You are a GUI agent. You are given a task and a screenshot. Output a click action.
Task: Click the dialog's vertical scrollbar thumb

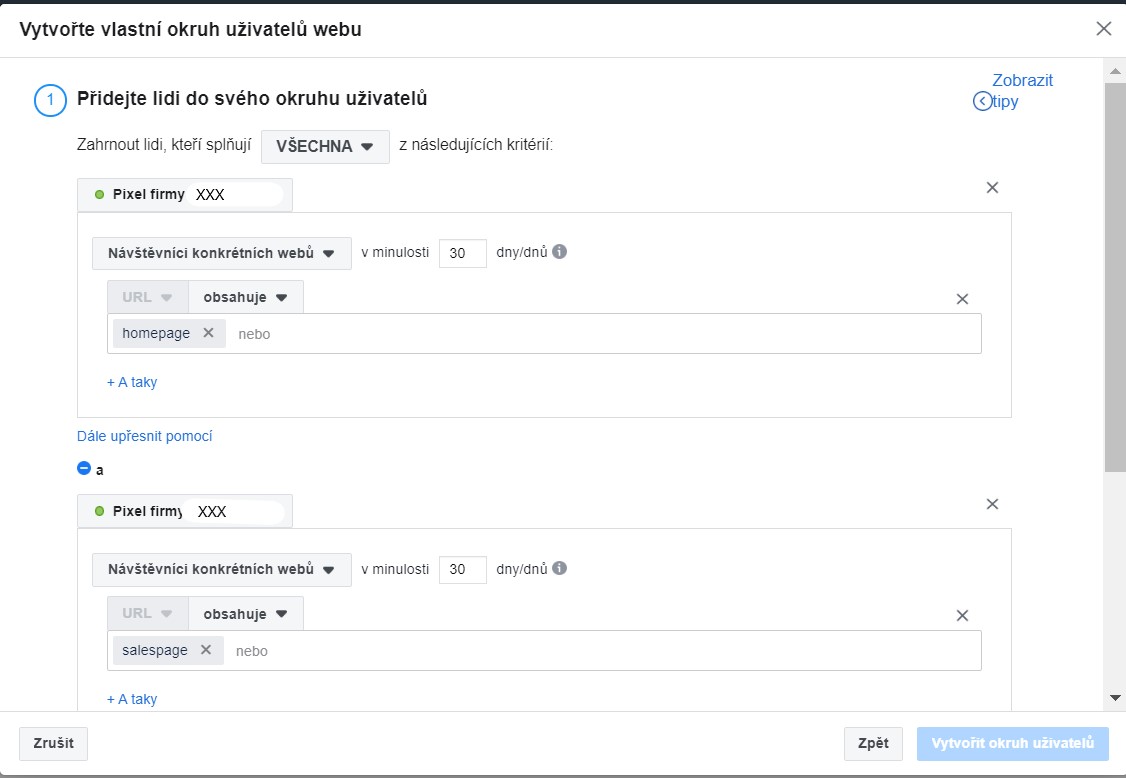click(1115, 277)
